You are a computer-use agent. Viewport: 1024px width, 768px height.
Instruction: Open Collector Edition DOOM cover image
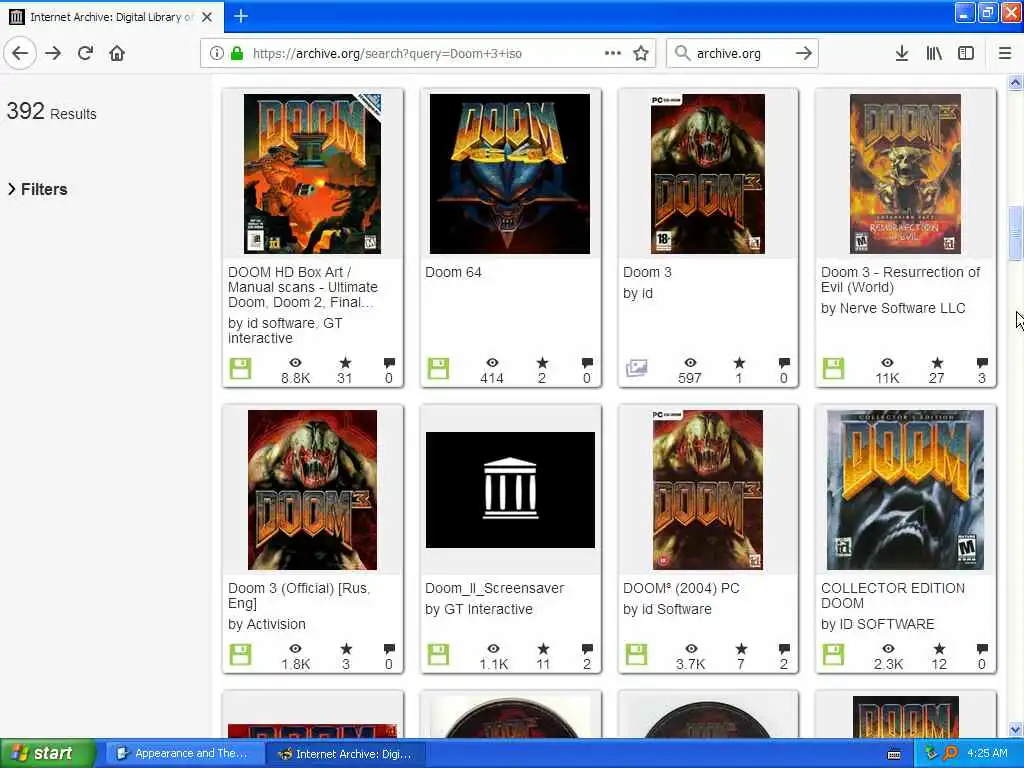pyautogui.click(x=905, y=490)
